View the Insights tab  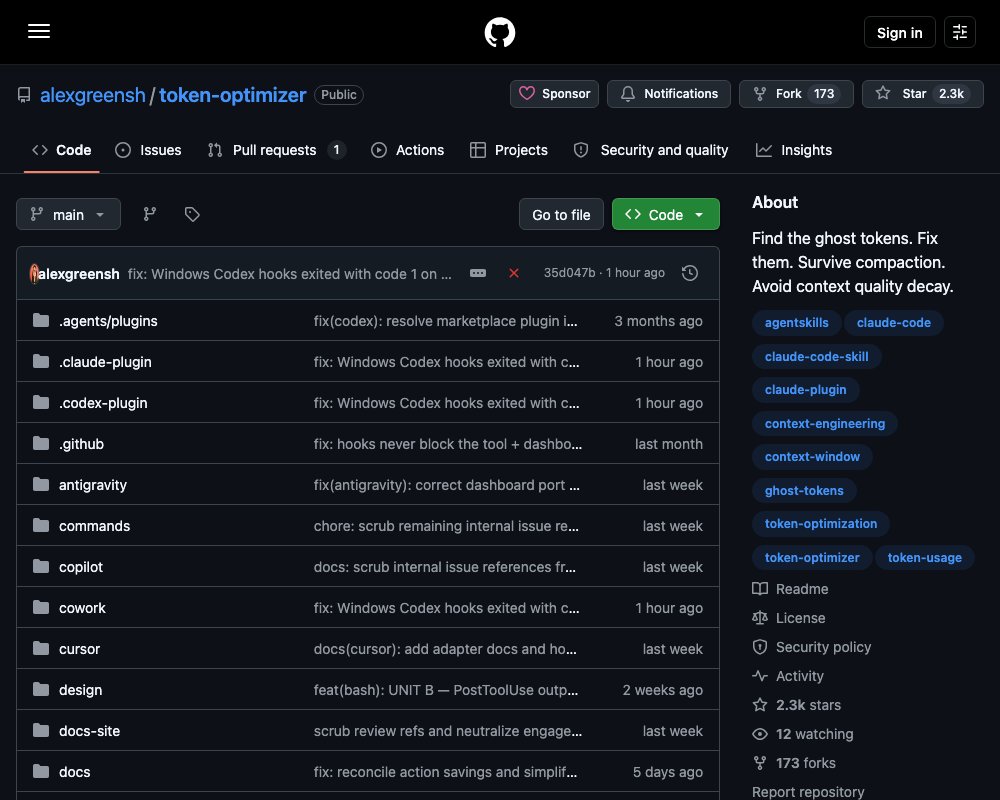click(793, 150)
